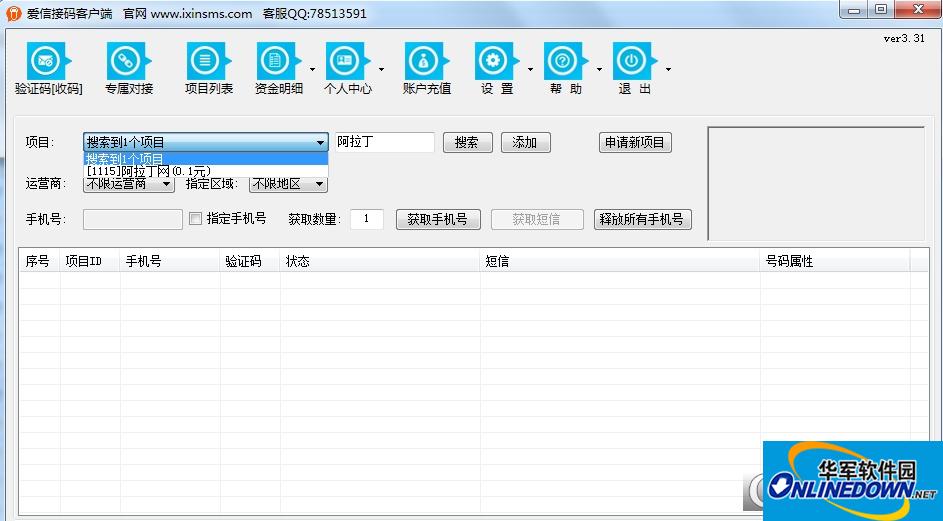Expand the arrow beside 资金明细
The width and height of the screenshot is (943, 521).
coord(312,69)
